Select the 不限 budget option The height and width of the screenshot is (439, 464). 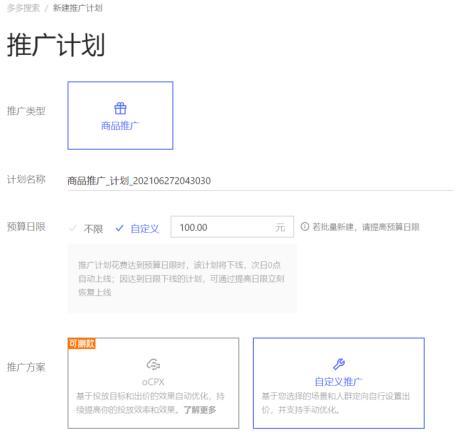pos(86,229)
